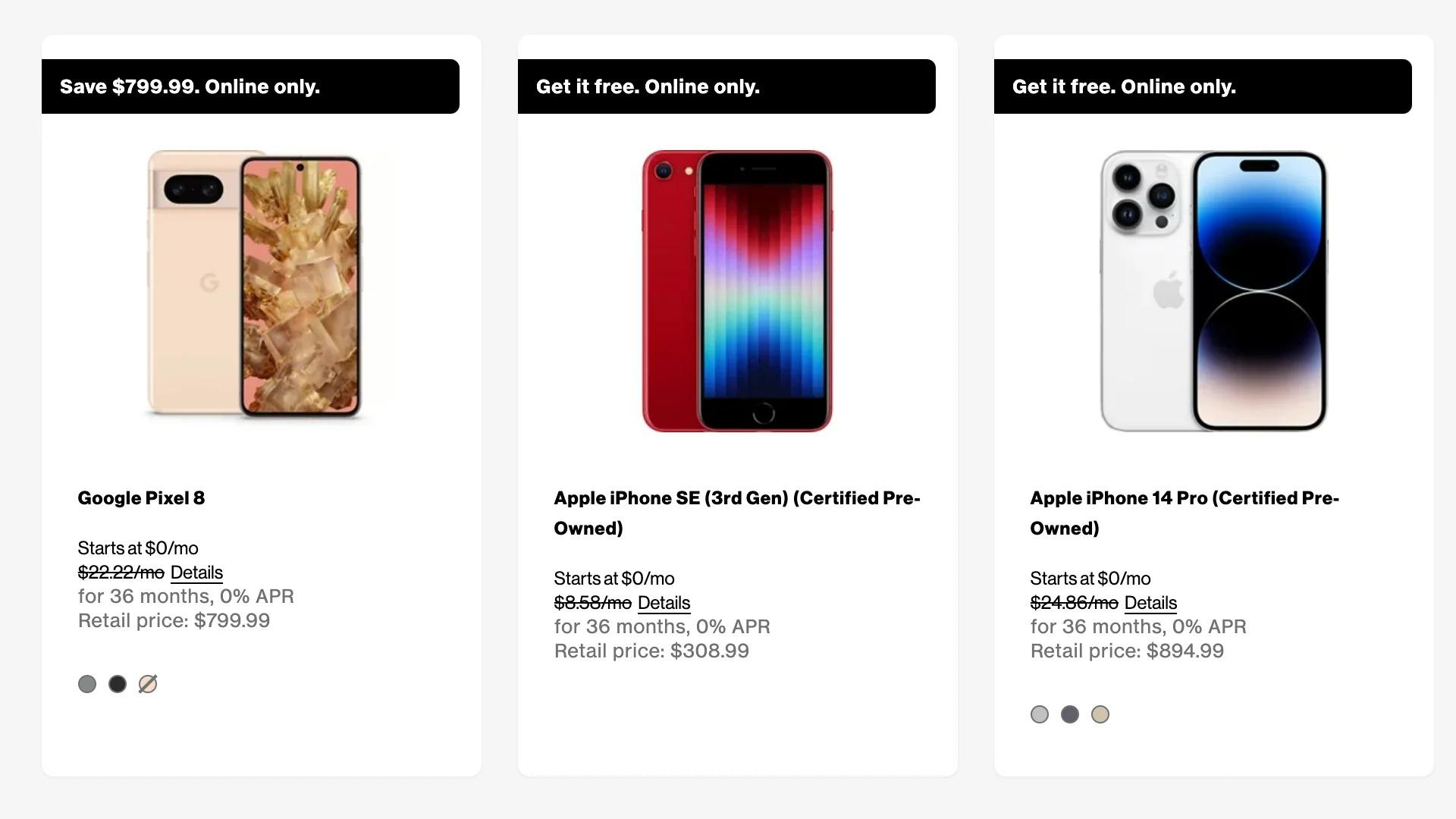This screenshot has width=1456, height=819.
Task: Open Details link under Google Pixel 8 pricing
Action: (196, 573)
